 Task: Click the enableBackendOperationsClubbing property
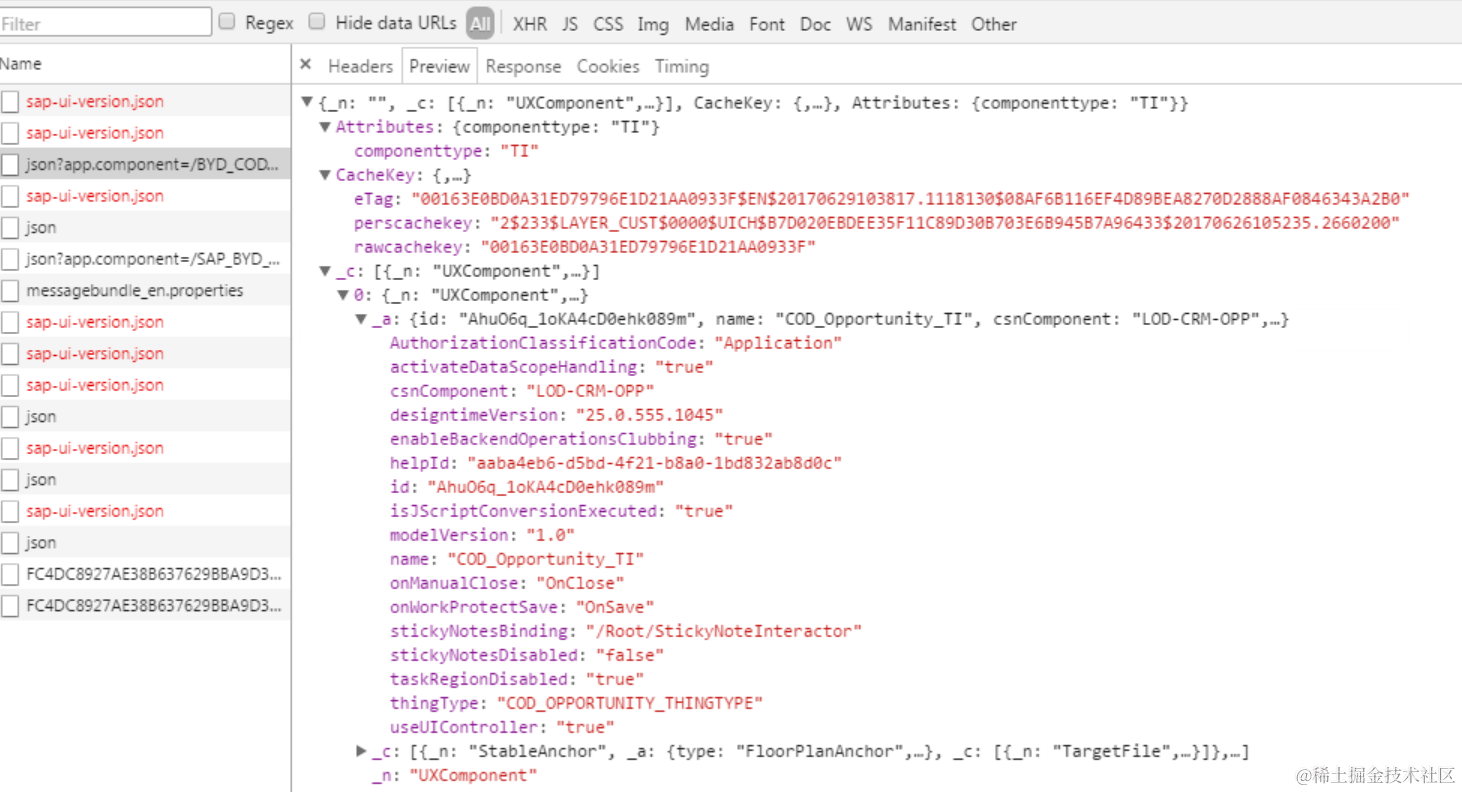tap(581, 438)
